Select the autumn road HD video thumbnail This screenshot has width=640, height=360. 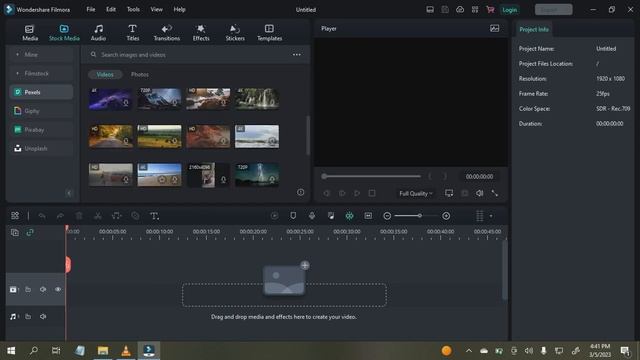(110, 136)
